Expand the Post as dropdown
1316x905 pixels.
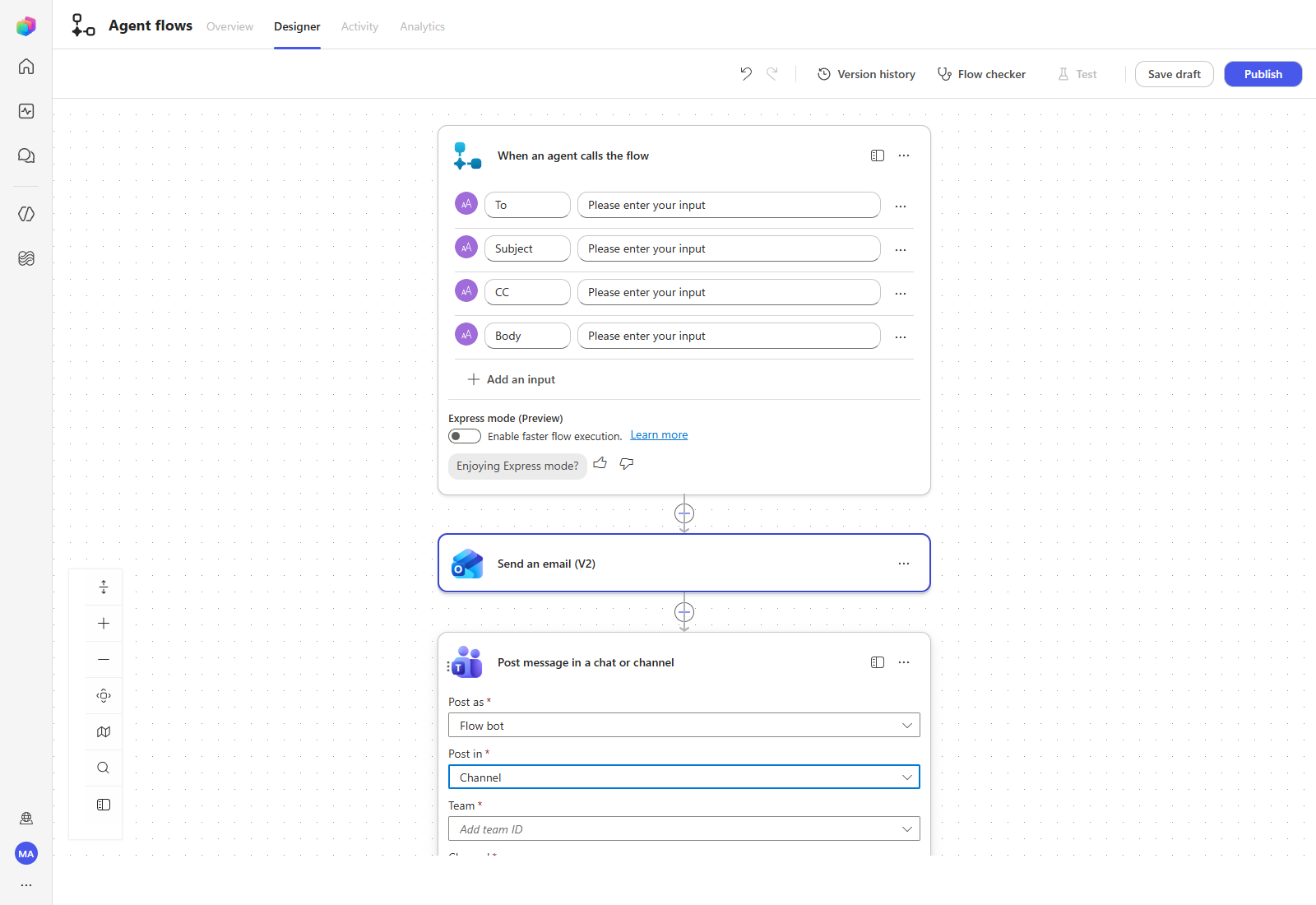(684, 726)
